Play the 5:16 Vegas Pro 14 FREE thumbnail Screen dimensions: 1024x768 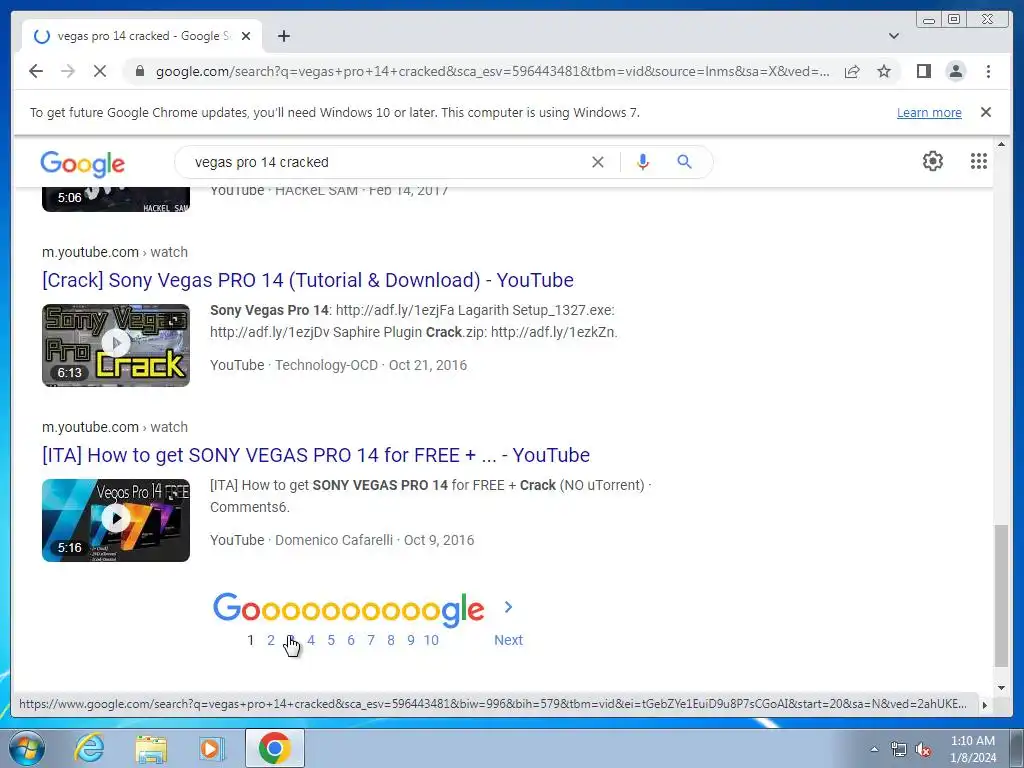(116, 520)
